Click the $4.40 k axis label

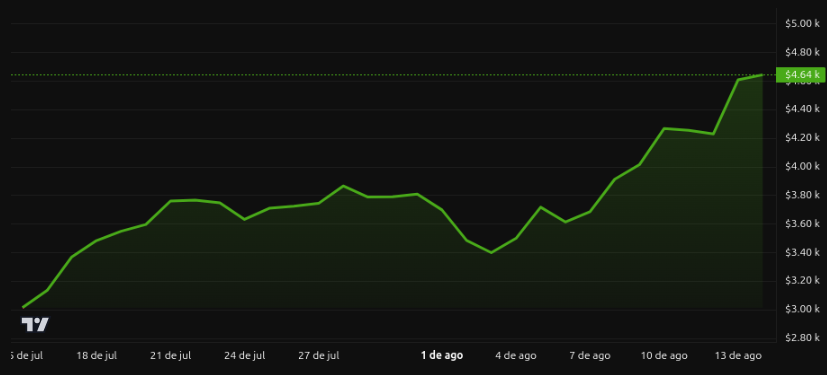pos(802,110)
